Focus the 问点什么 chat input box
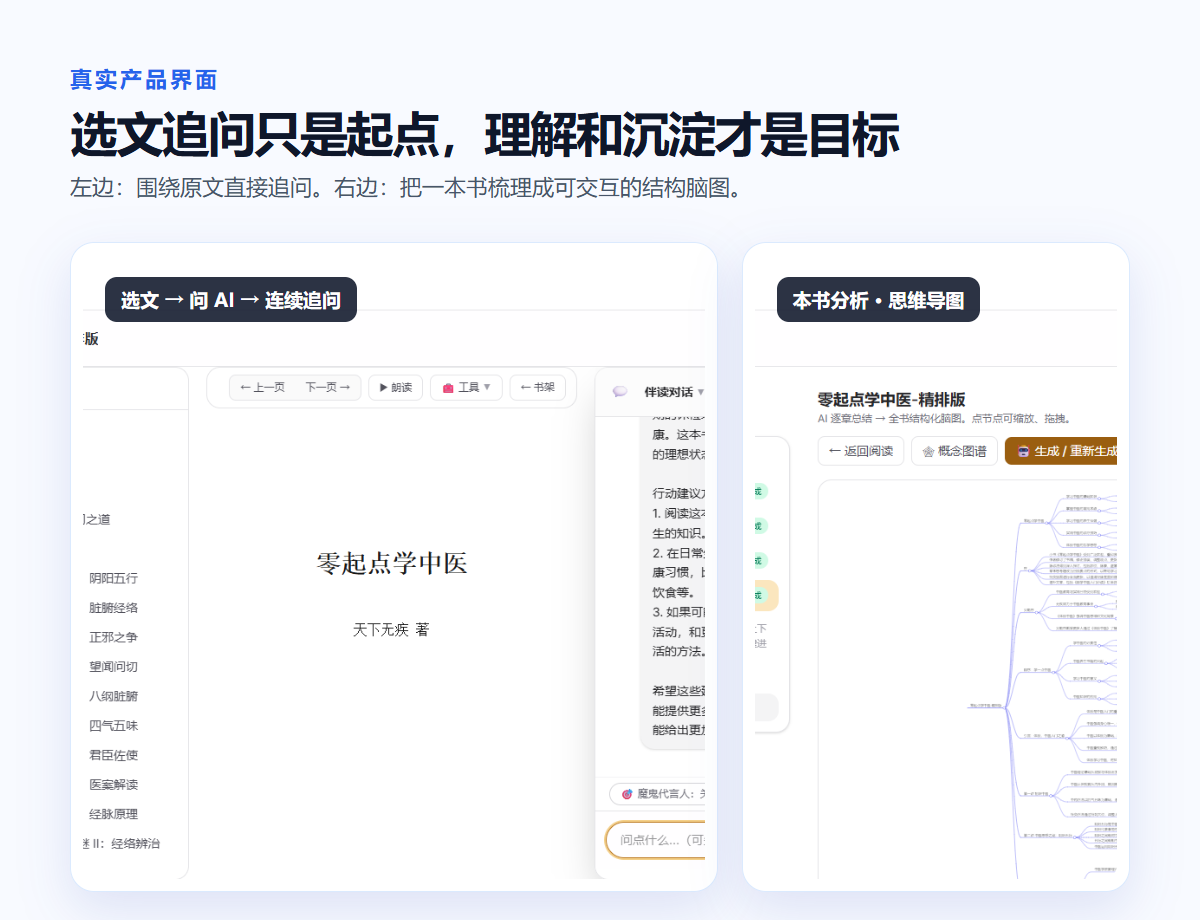This screenshot has height=920, width=1200. [x=656, y=840]
